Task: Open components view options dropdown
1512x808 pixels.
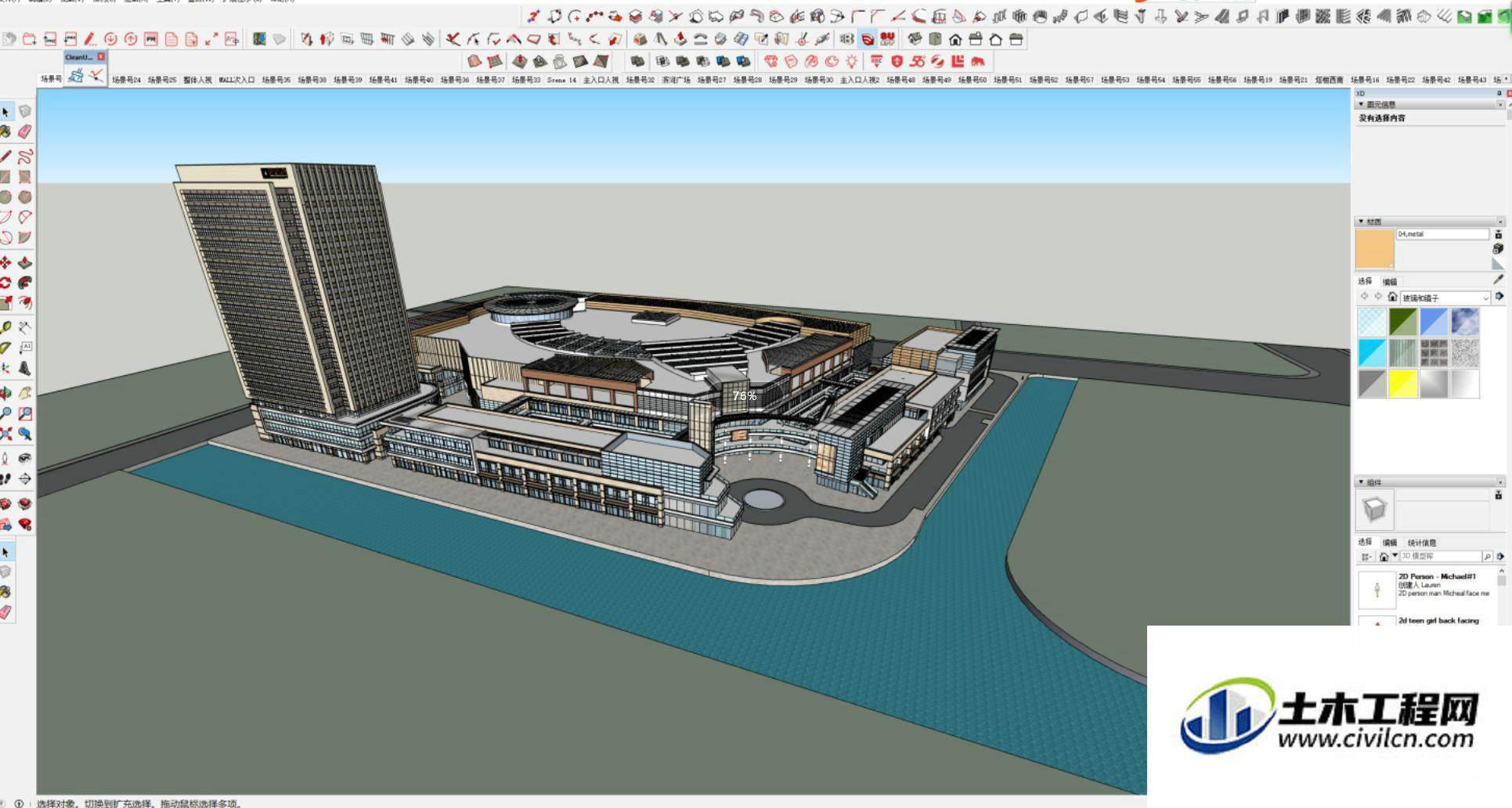Action: tap(1366, 557)
